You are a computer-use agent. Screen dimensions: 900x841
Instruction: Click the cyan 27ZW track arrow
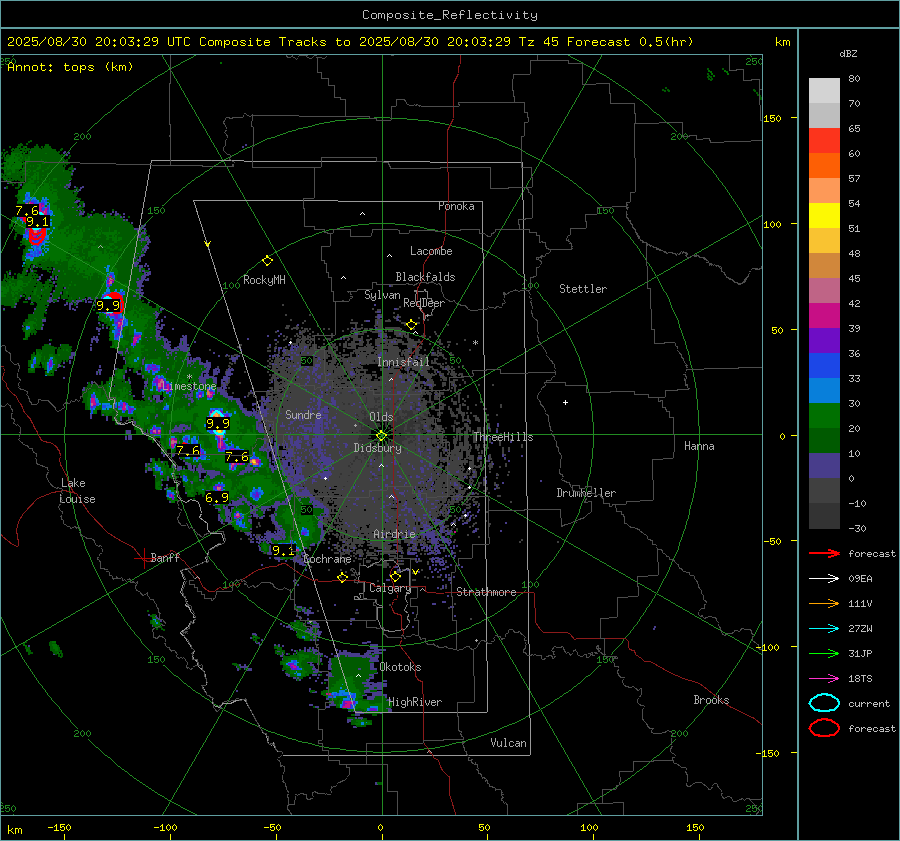tap(824, 629)
